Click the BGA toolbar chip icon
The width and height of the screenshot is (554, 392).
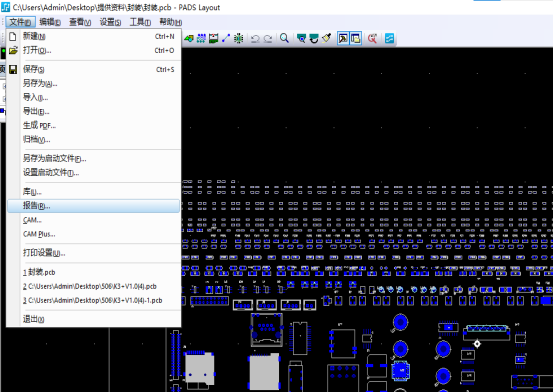238,38
